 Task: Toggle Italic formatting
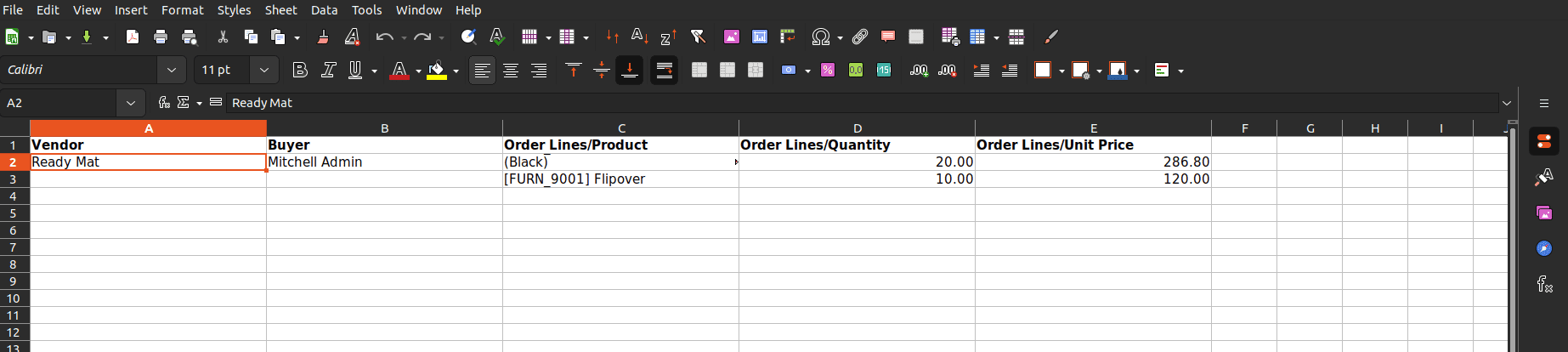328,70
